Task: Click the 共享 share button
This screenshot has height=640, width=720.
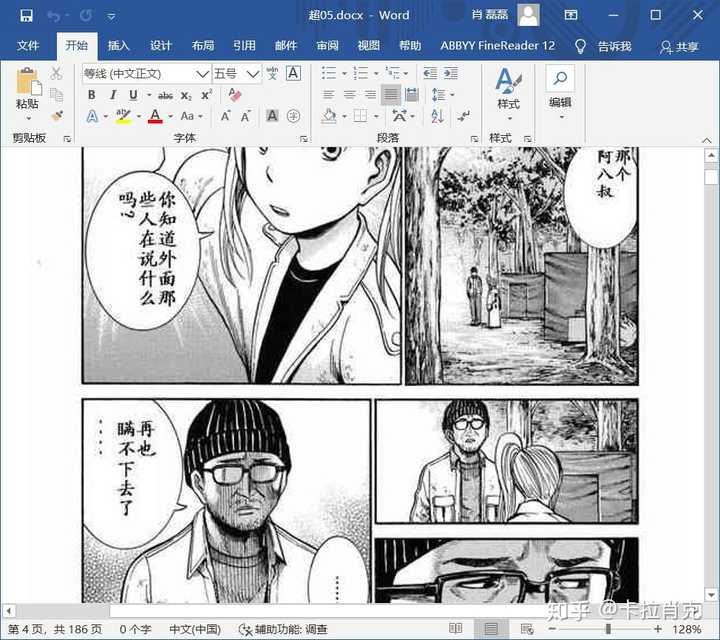Action: point(679,47)
